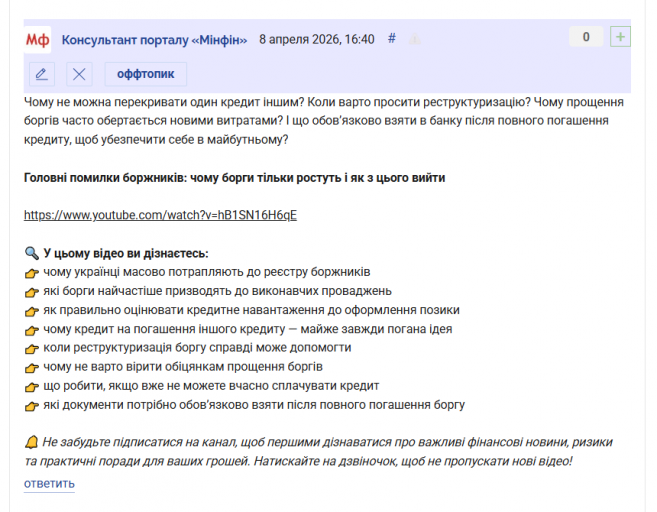
Task: Upvote the comment with the plus button
Action: pyautogui.click(x=621, y=37)
